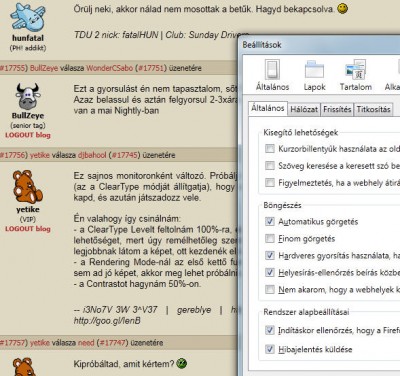Open WonderCSabo's profile link in header
Image resolution: width=400 pixels, height=376 pixels.
(x=110, y=68)
